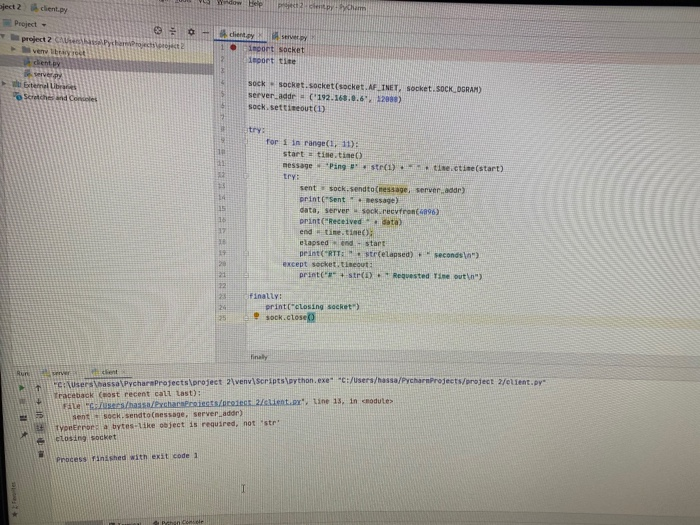Screen dimensions: 700x525
Task: Select the server tab in Run panel
Action: pos(60,373)
